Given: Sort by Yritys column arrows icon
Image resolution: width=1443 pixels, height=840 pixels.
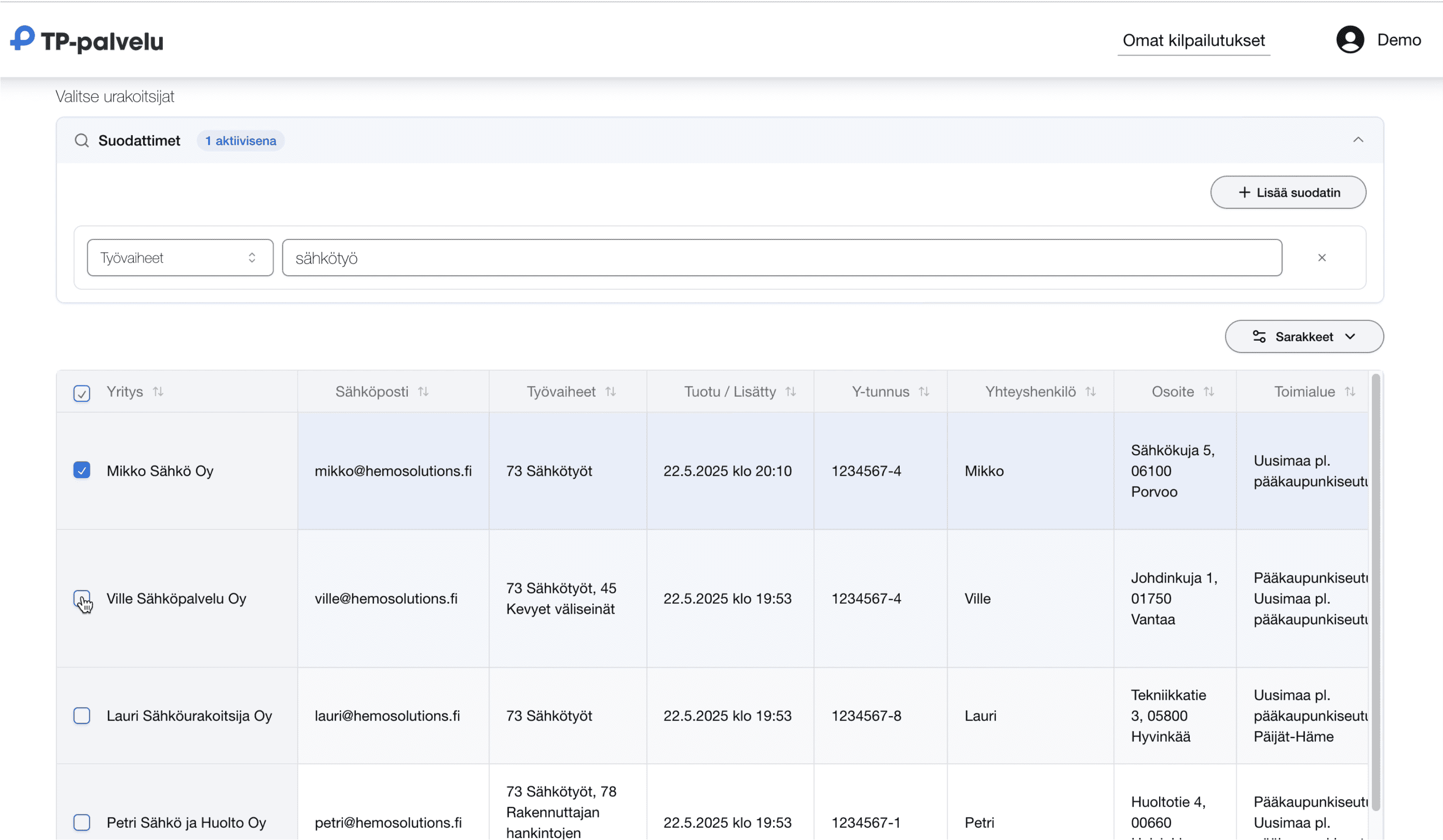Looking at the screenshot, I should (158, 392).
